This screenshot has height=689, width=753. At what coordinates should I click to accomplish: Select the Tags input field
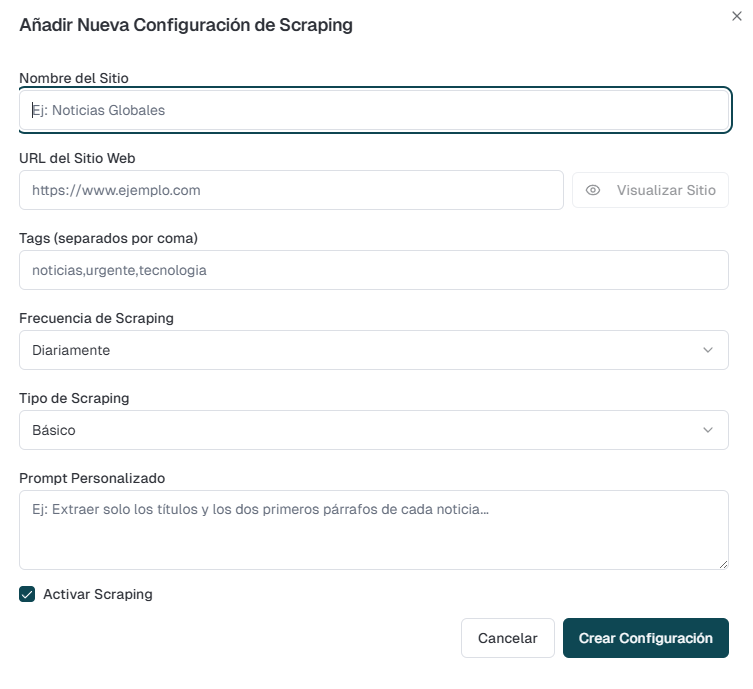pyautogui.click(x=373, y=270)
